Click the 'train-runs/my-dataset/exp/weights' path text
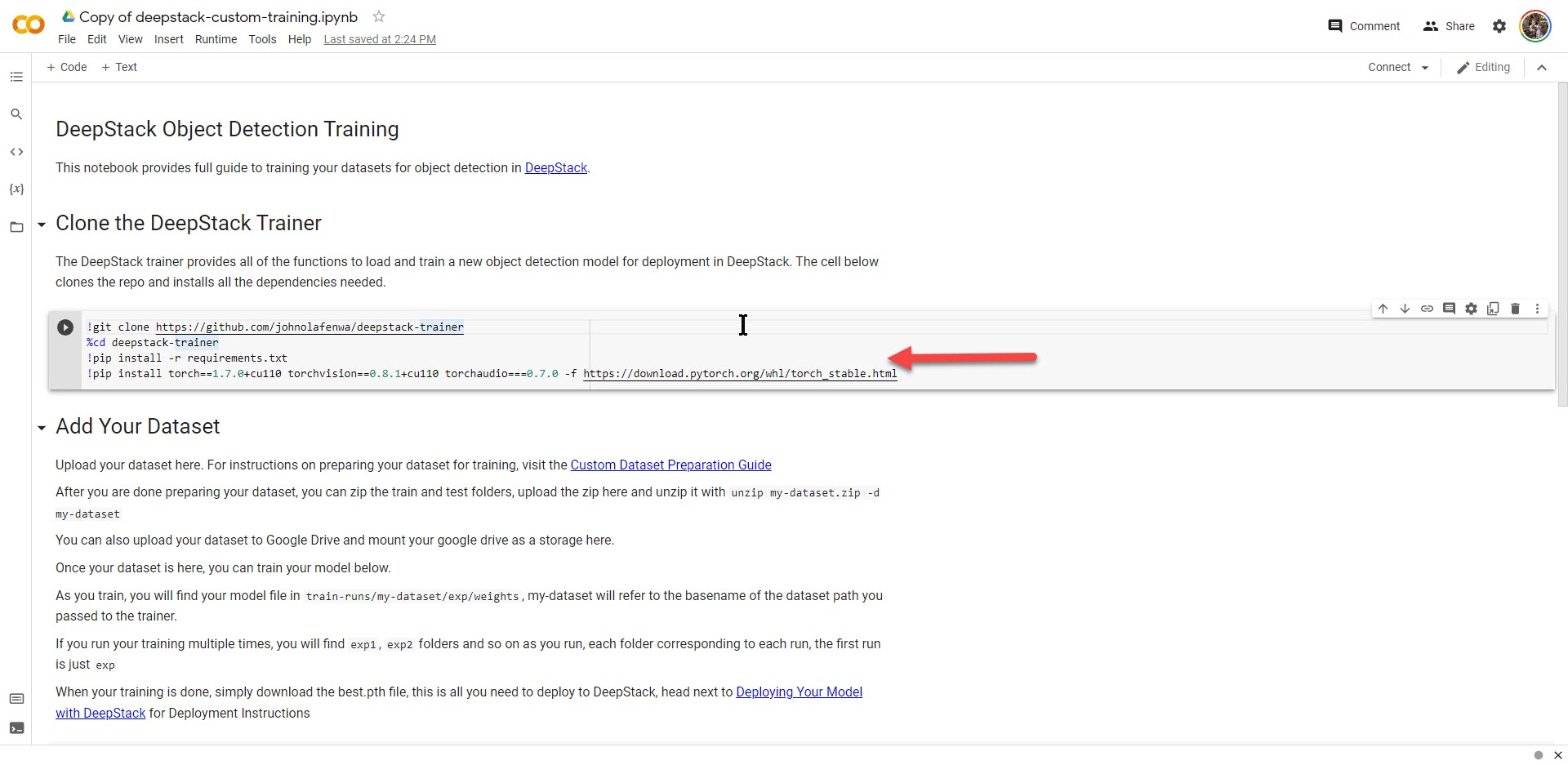 click(x=412, y=596)
